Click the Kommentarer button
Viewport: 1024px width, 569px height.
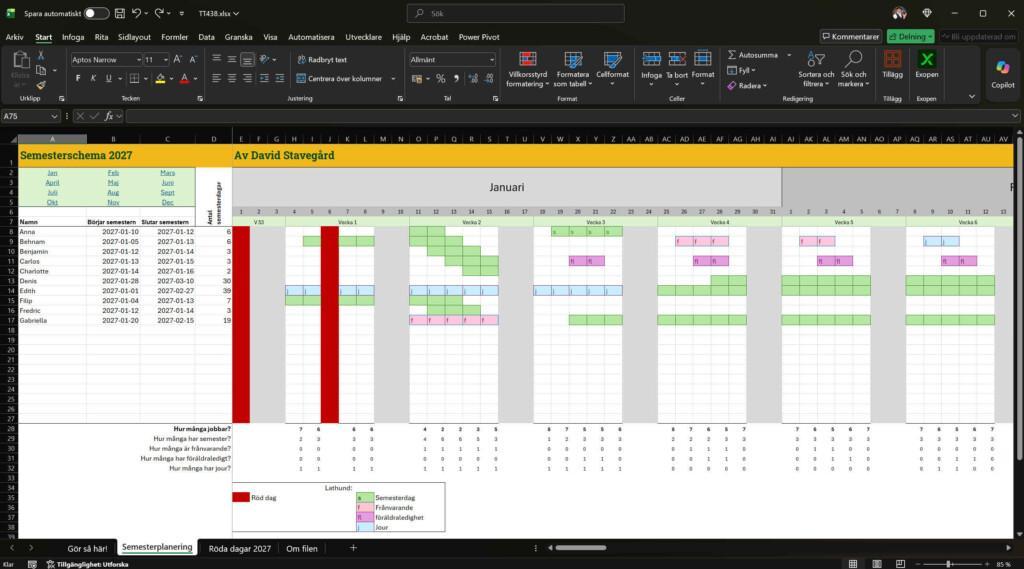[x=850, y=37]
